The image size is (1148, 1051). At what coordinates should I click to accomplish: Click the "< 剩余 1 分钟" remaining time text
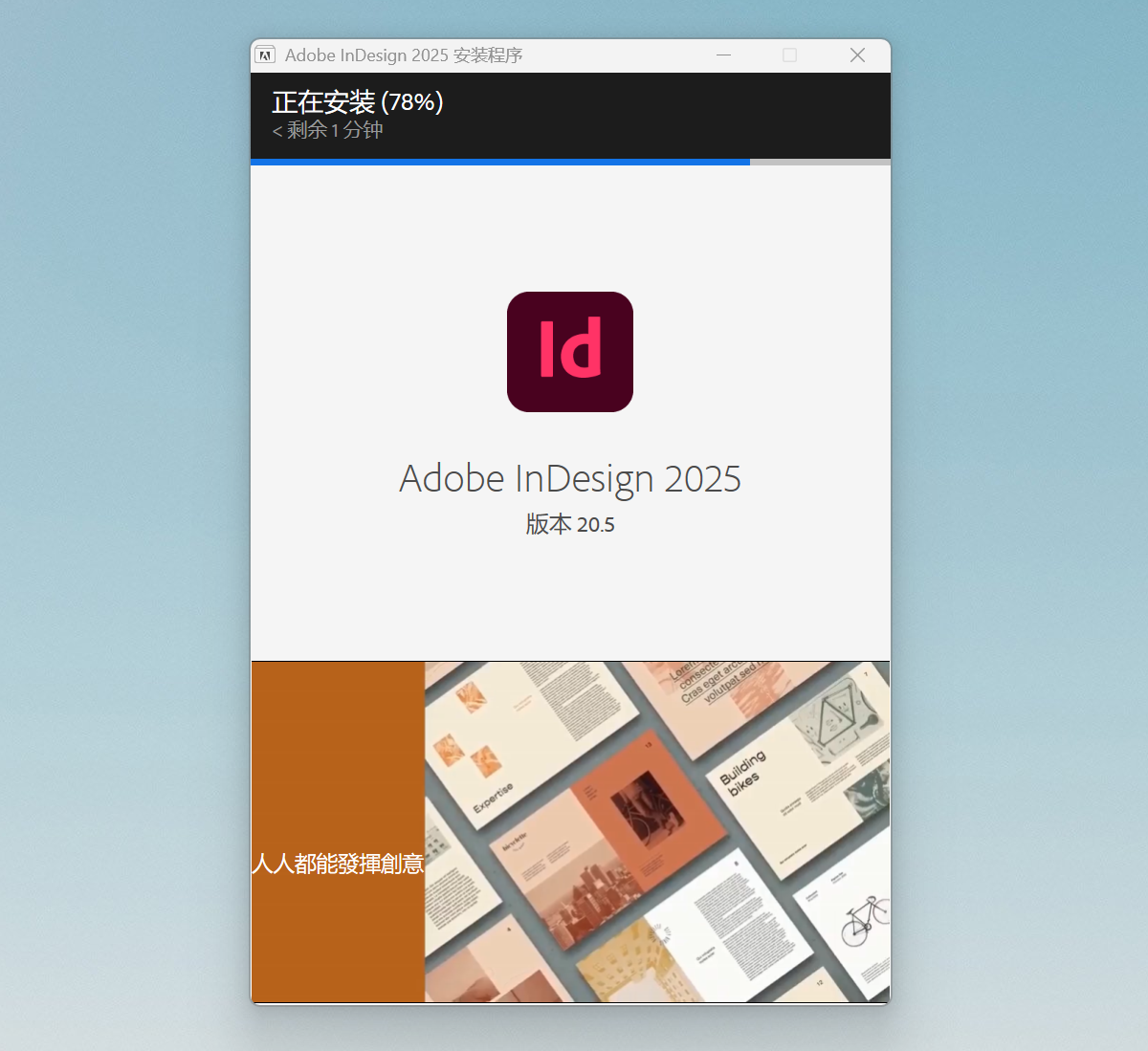click(328, 130)
